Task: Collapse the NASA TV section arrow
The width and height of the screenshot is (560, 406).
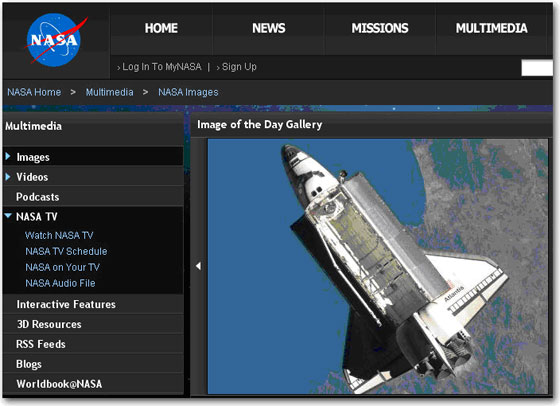Action: 8,215
